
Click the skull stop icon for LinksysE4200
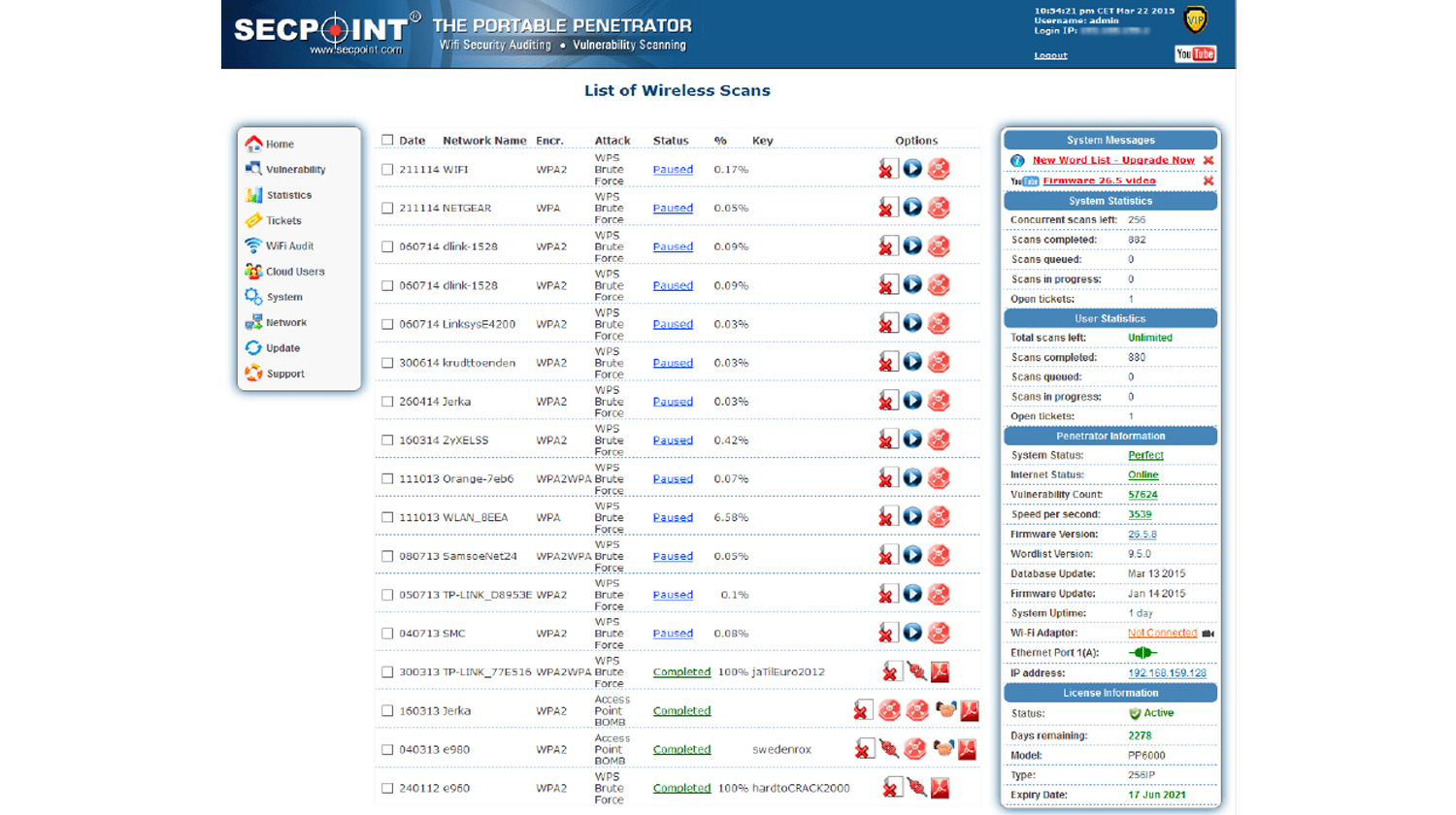(938, 324)
